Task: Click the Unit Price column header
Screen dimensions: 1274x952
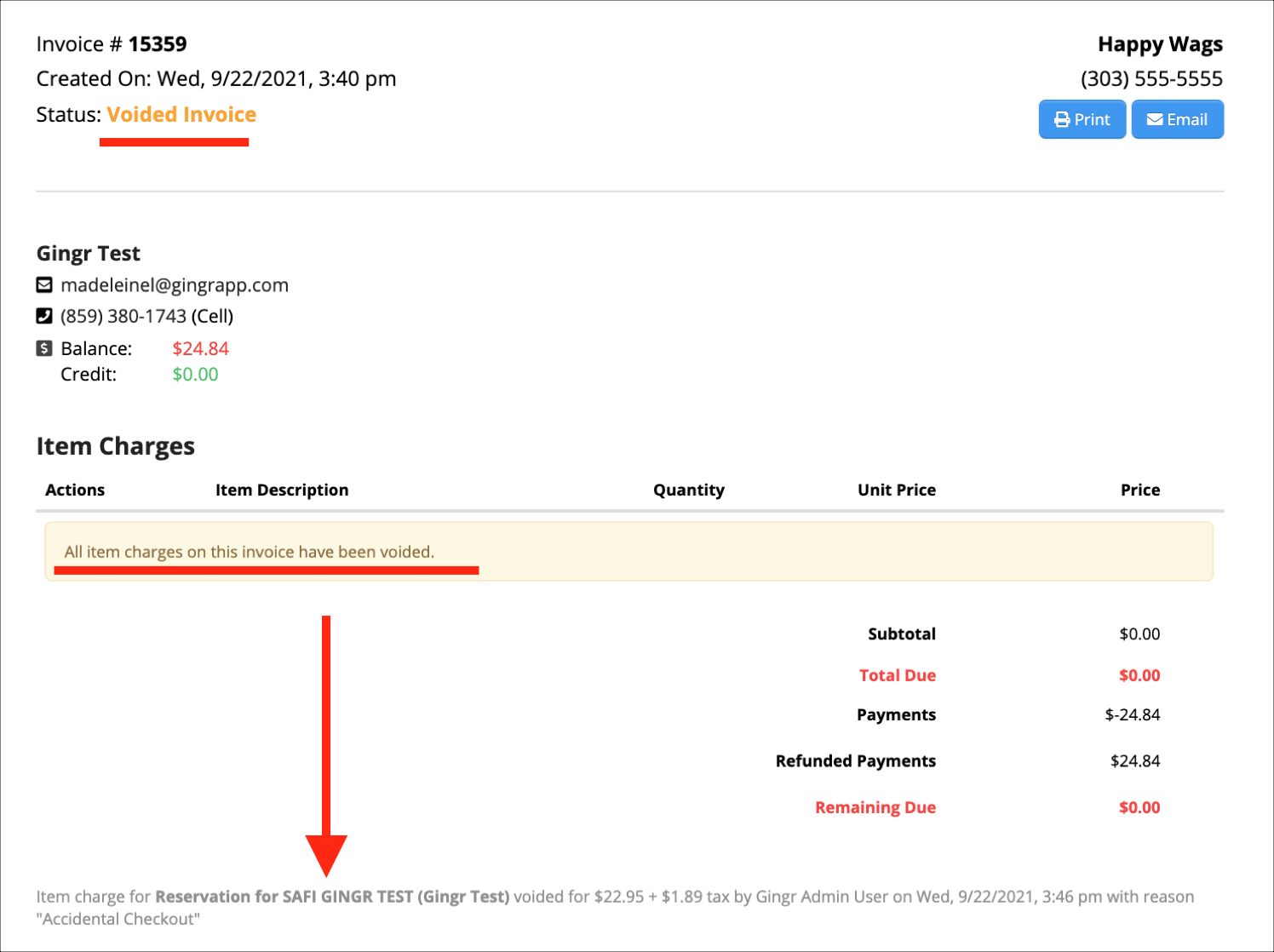Action: click(x=896, y=490)
